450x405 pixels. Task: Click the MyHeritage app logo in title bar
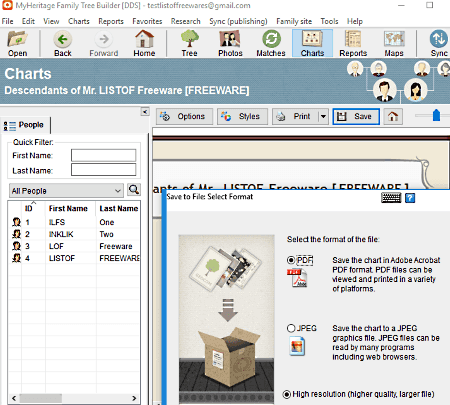(7, 5)
